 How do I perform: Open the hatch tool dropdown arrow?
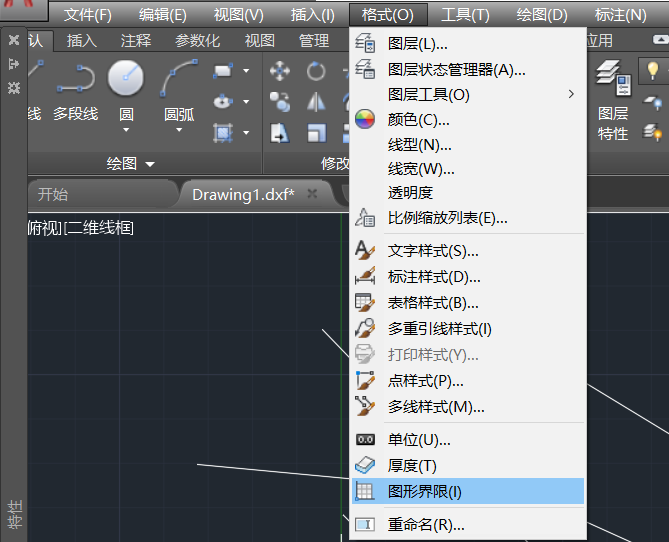pos(246,133)
